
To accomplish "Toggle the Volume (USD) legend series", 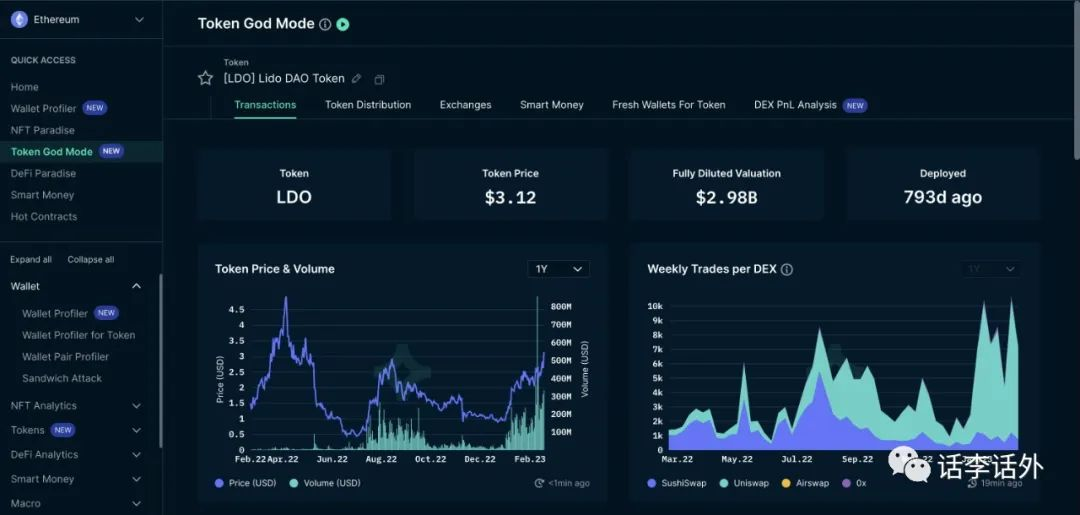I will [325, 483].
